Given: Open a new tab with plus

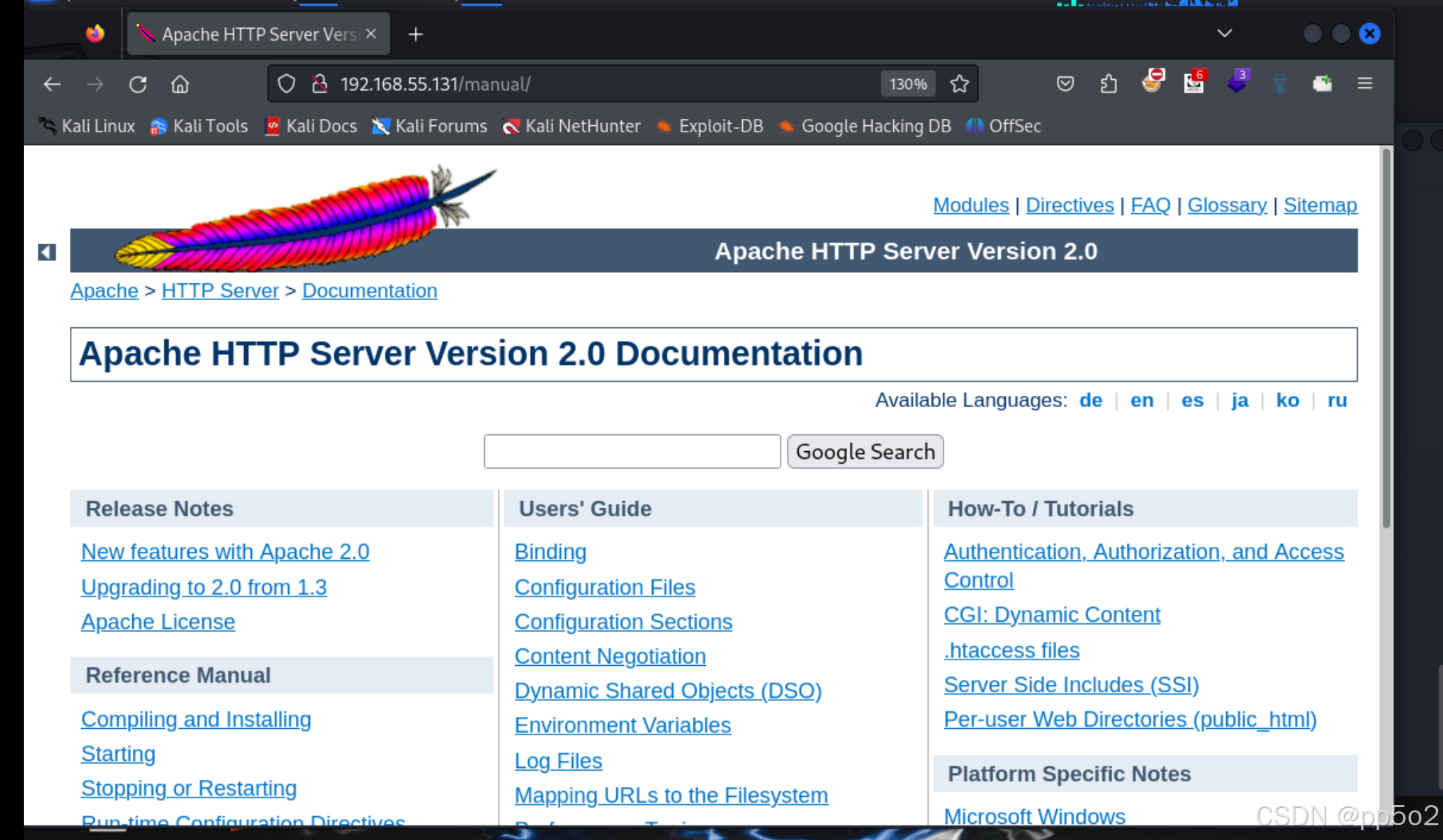Looking at the screenshot, I should pos(415,34).
